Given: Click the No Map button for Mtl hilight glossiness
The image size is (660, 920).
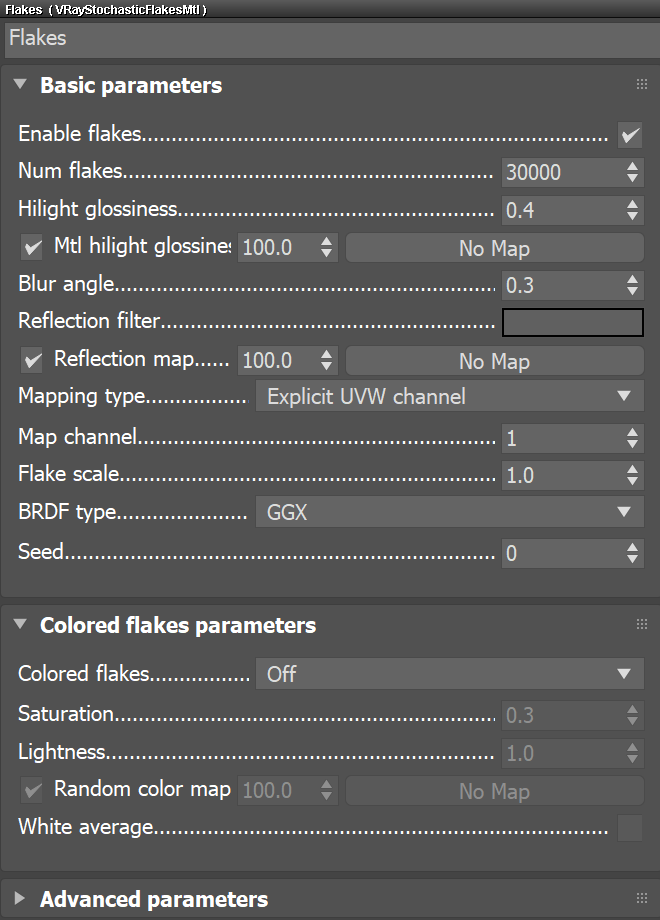Looking at the screenshot, I should pyautogui.click(x=494, y=247).
